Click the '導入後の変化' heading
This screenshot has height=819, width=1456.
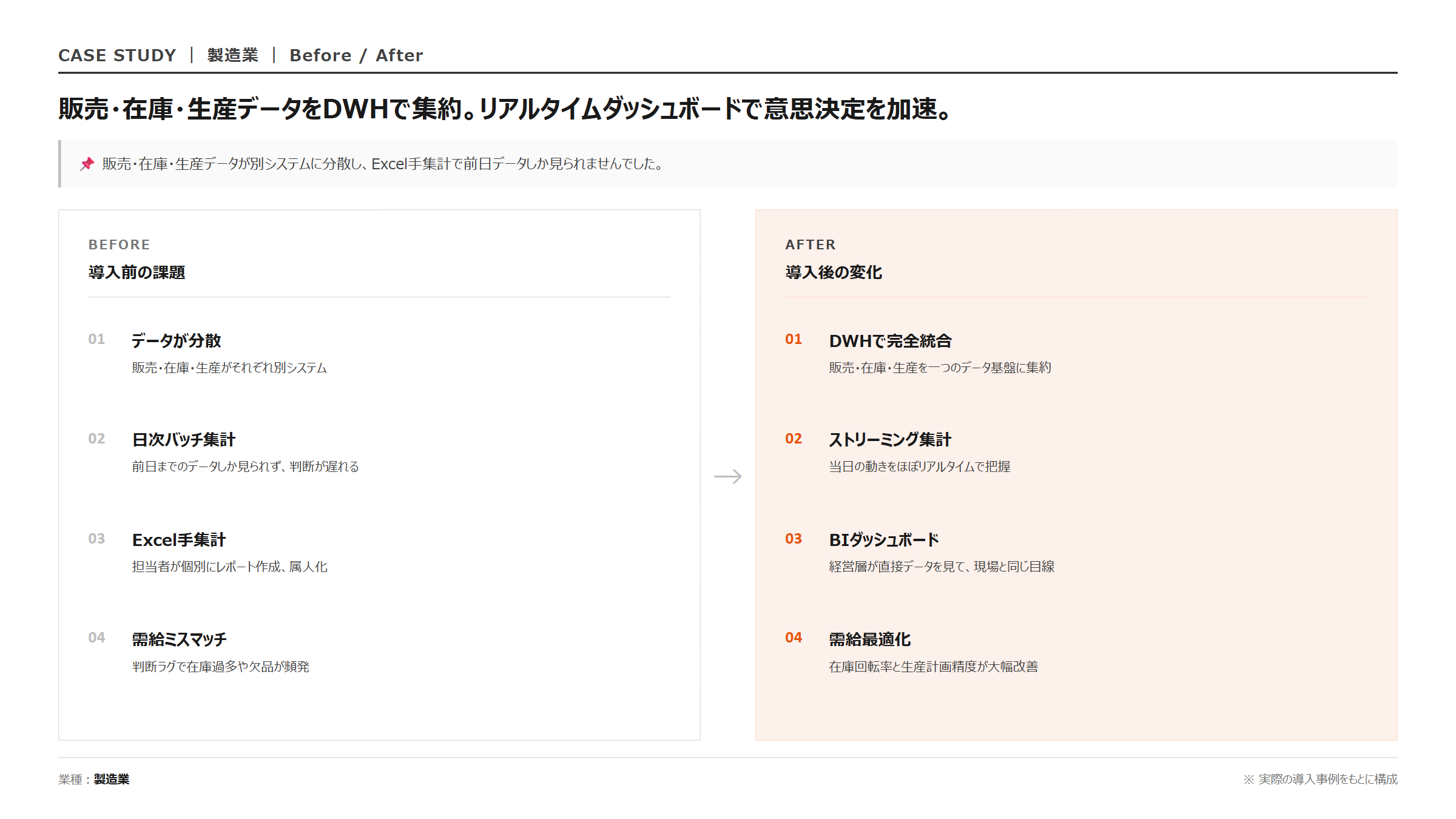coord(834,272)
